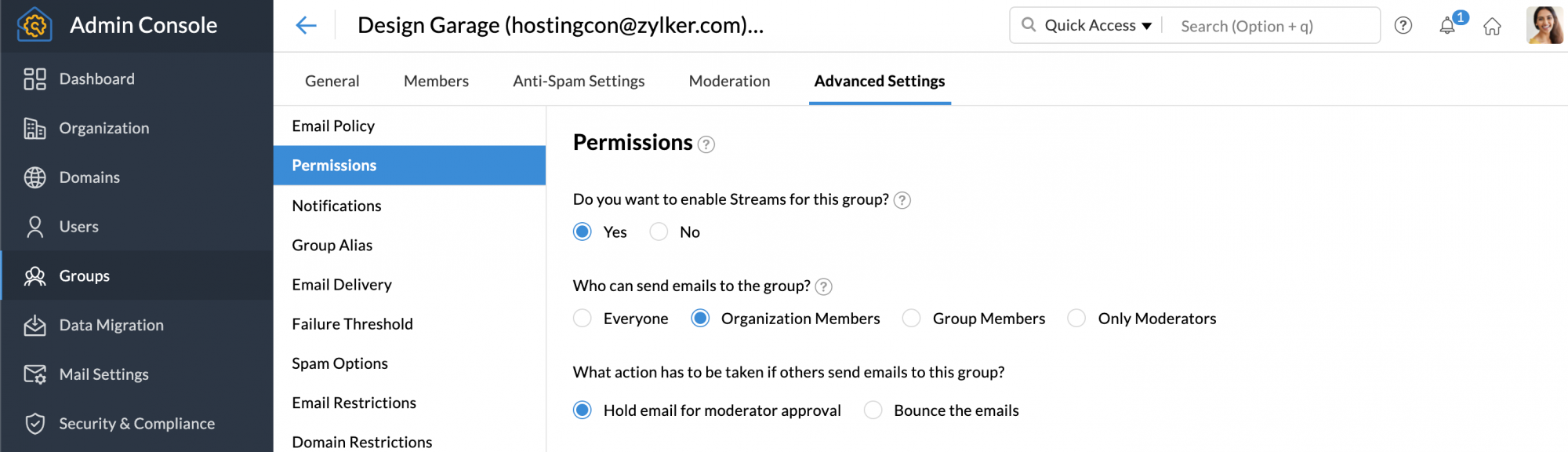Screen dimensions: 1568x452
Task: Open Dashboard from the sidebar
Action: [96, 79]
